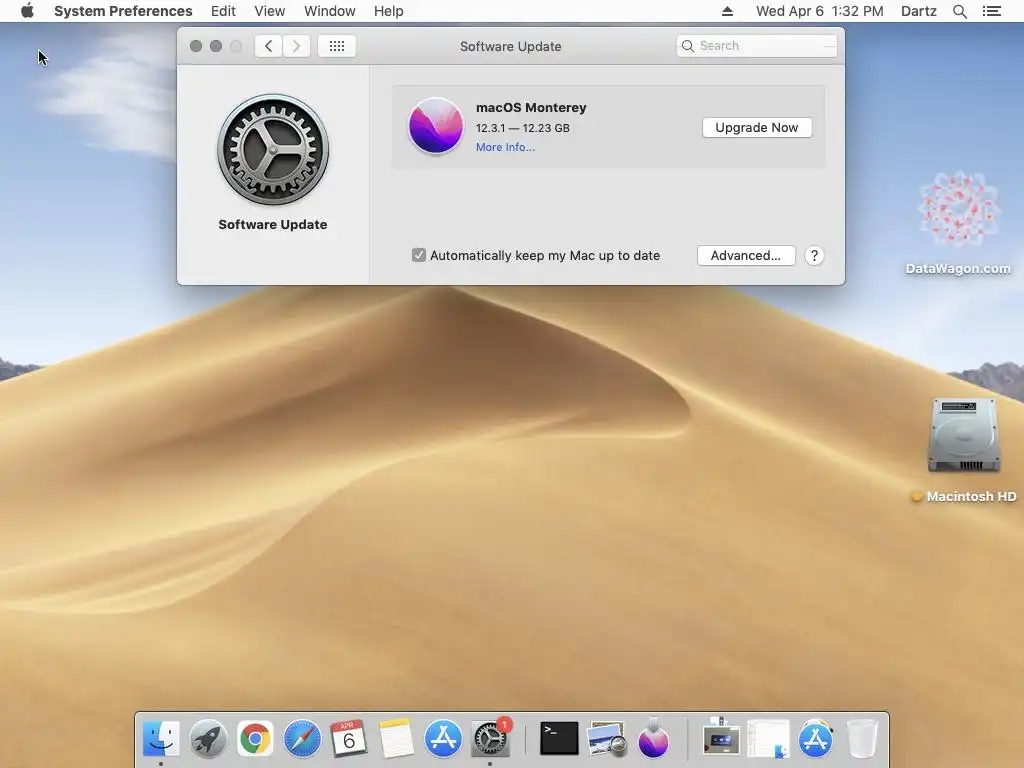Viewport: 1024px width, 768px height.
Task: Open the Trash in the Dock
Action: pos(862,739)
